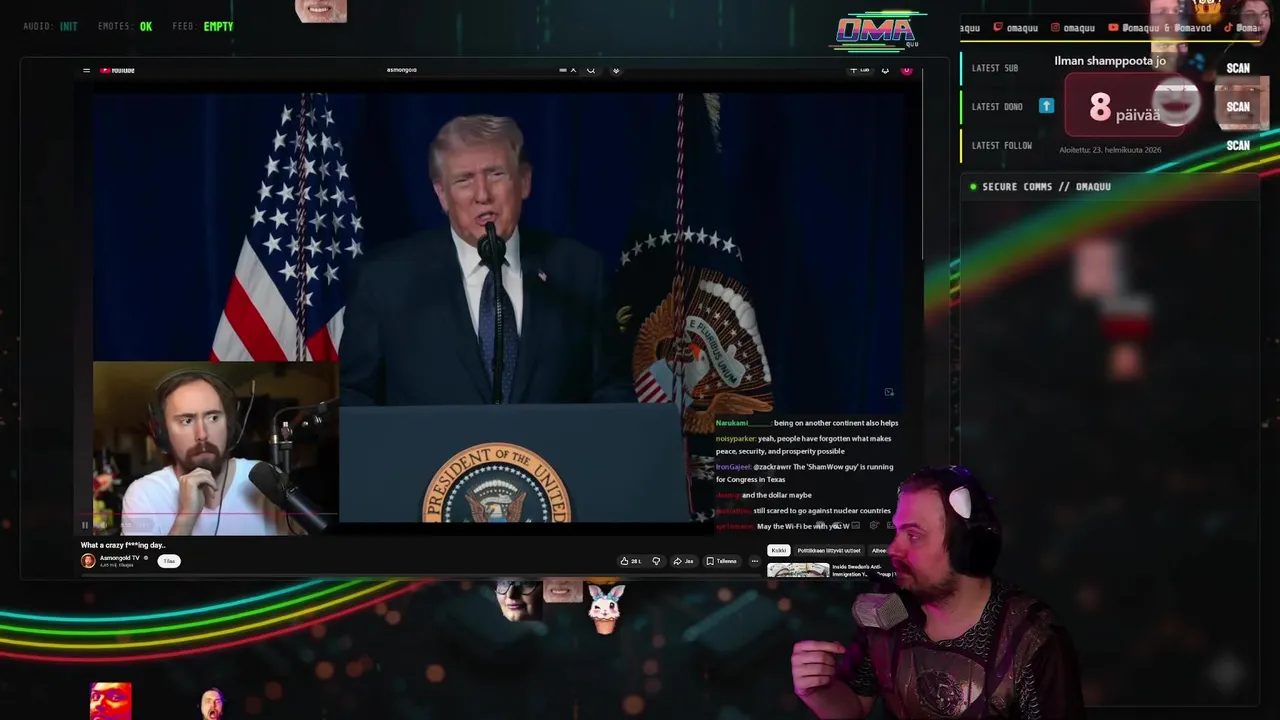Click the Create (Luo) button
1280x720 pixels.
coord(859,70)
